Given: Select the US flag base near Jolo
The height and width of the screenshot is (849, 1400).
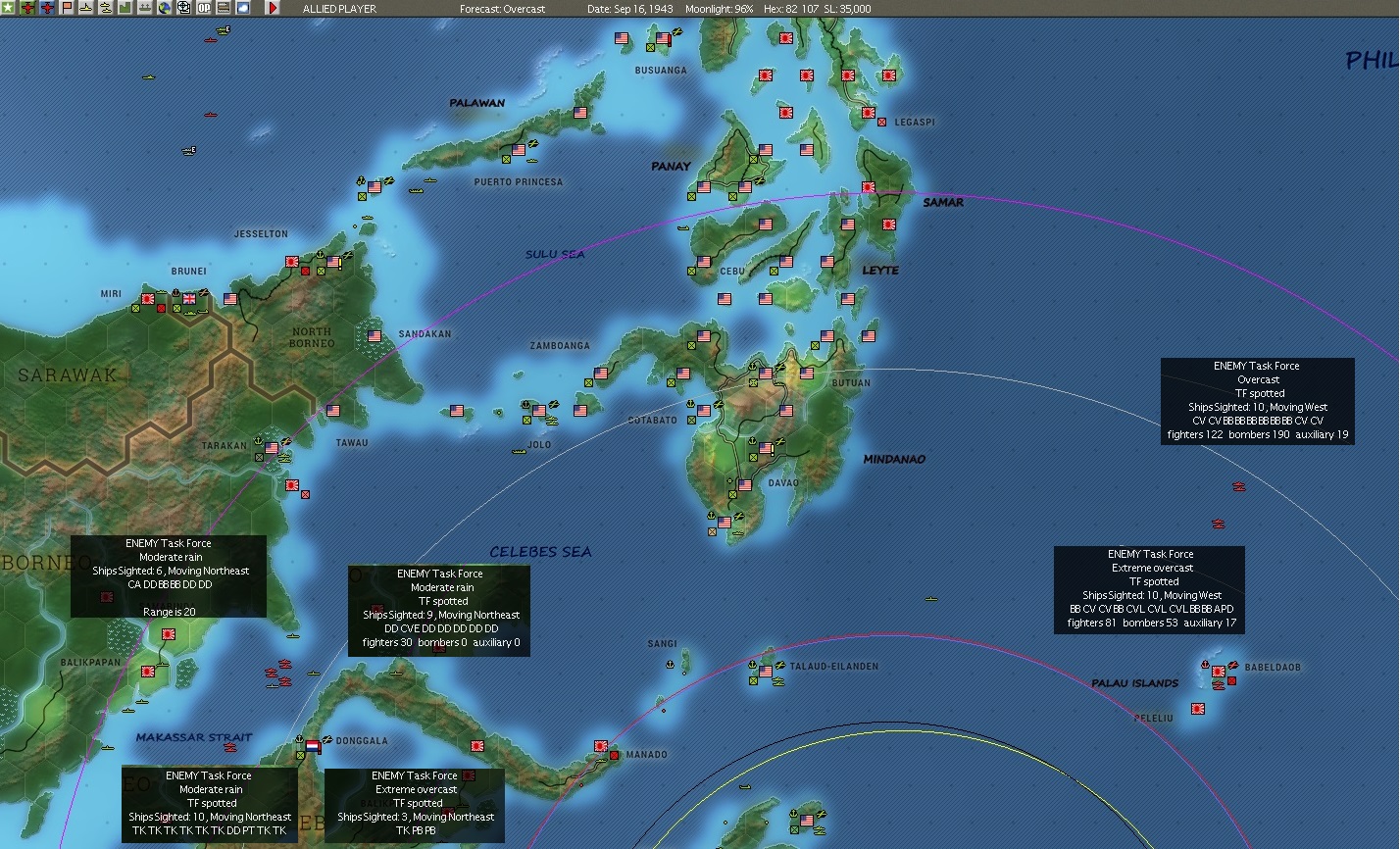Looking at the screenshot, I should [x=539, y=411].
